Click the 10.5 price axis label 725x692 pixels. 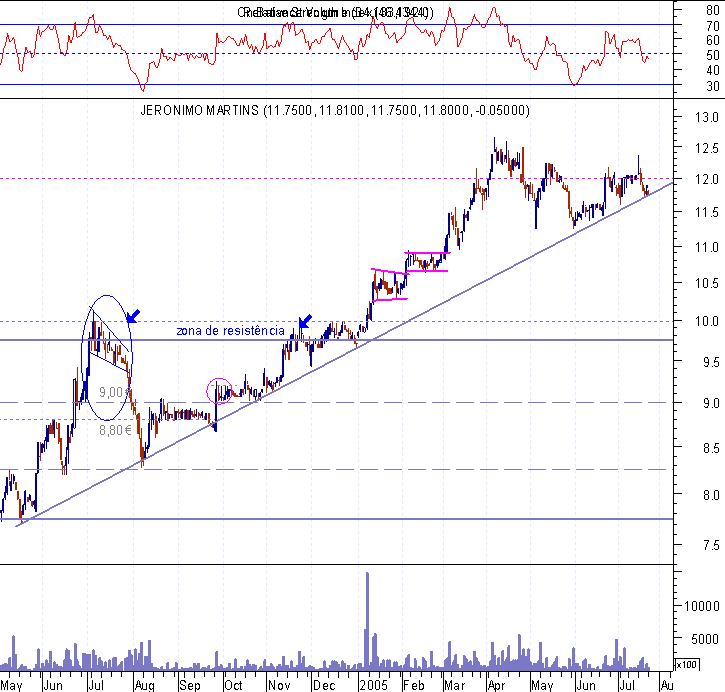707,283
